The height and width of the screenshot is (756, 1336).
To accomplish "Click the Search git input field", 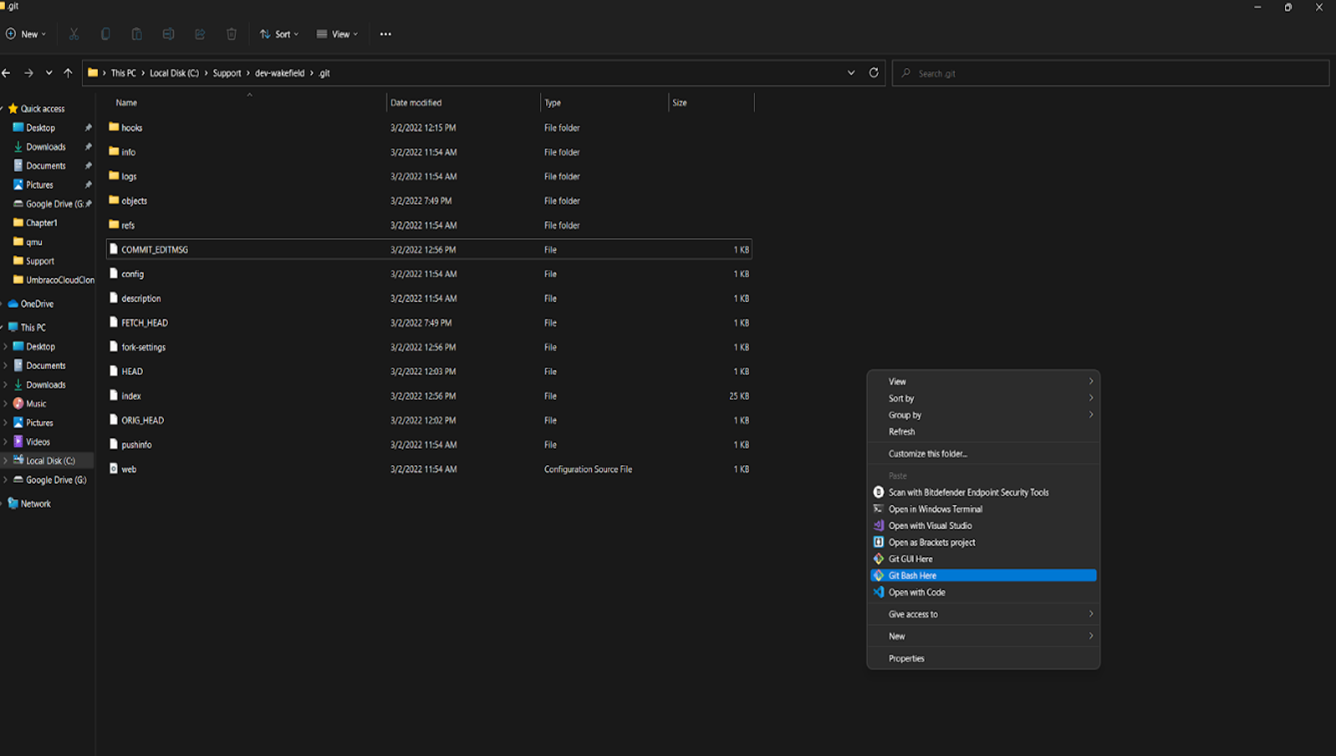I will [x=1110, y=73].
